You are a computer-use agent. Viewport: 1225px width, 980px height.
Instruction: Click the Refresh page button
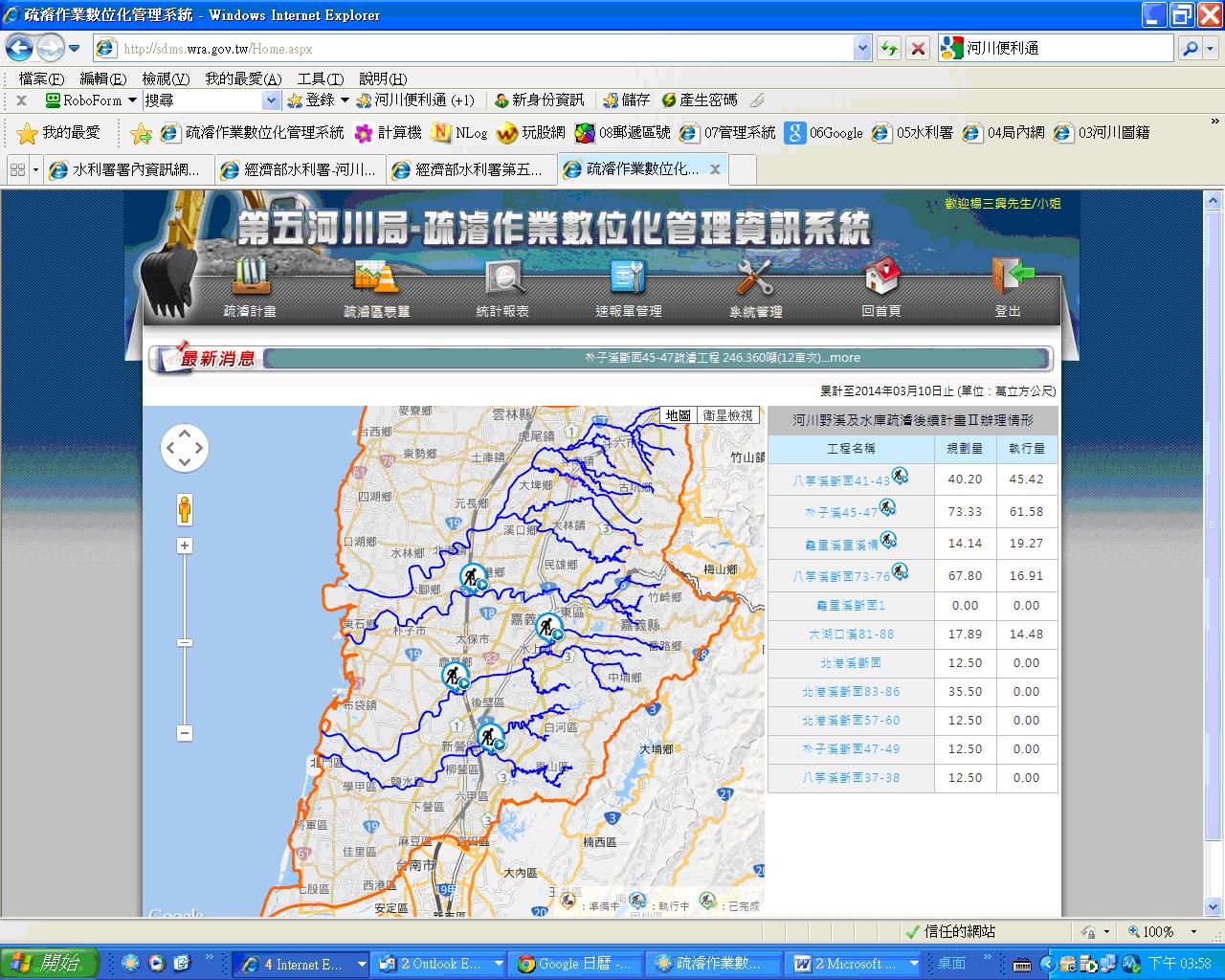tap(889, 48)
